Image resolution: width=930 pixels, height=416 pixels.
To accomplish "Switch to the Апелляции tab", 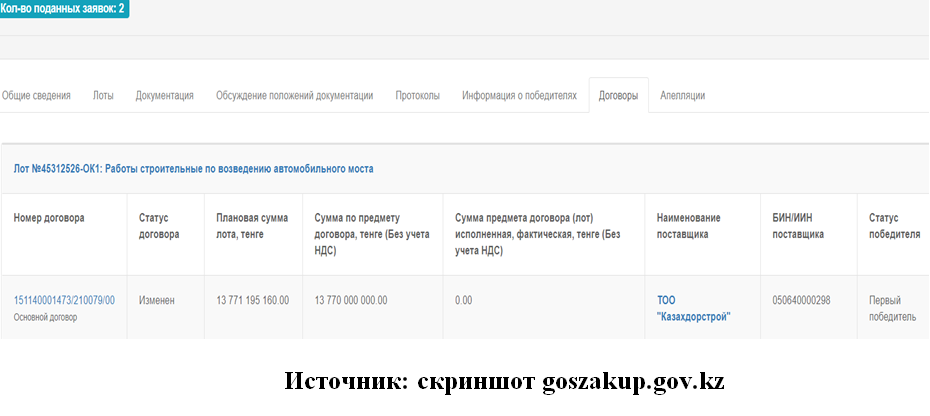I will coord(682,96).
